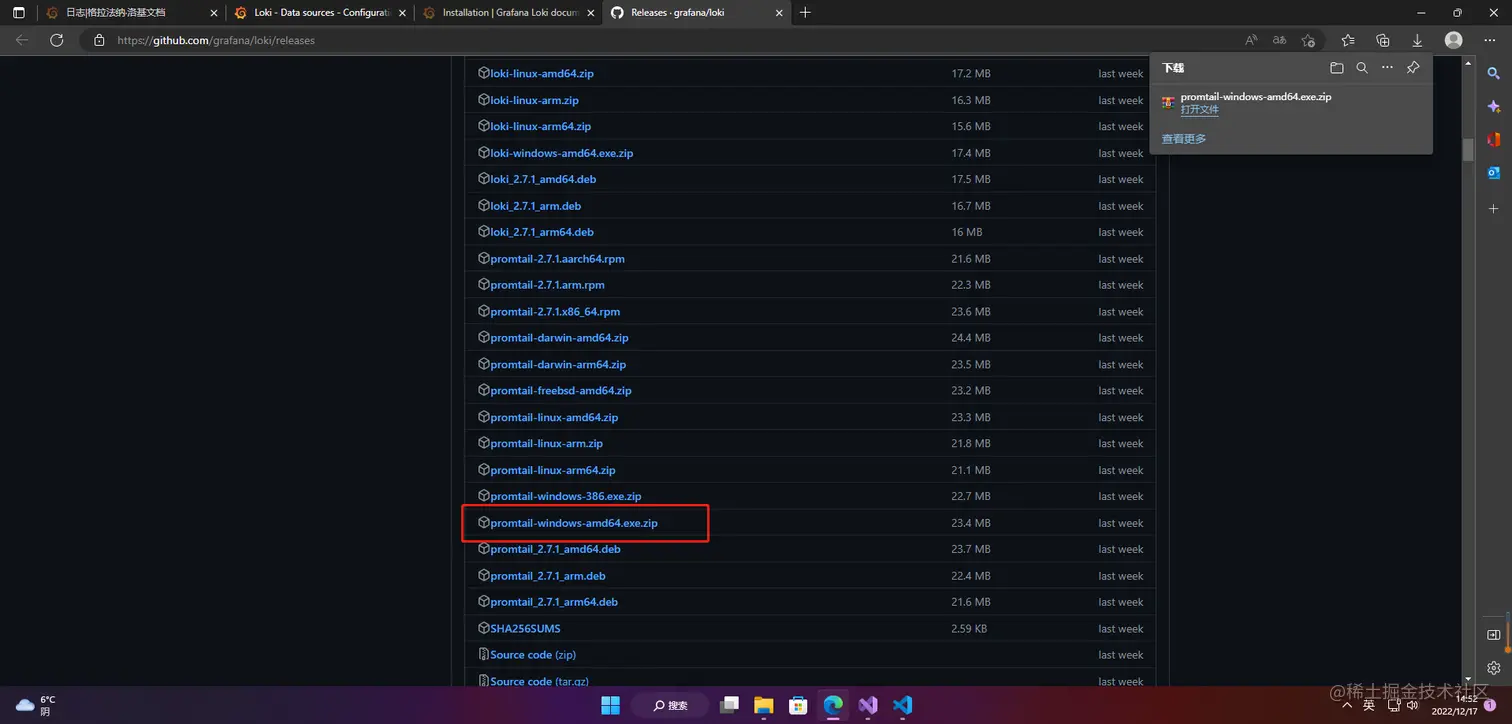The height and width of the screenshot is (724, 1512).
Task: Open the favorites list icon
Action: pos(1348,40)
